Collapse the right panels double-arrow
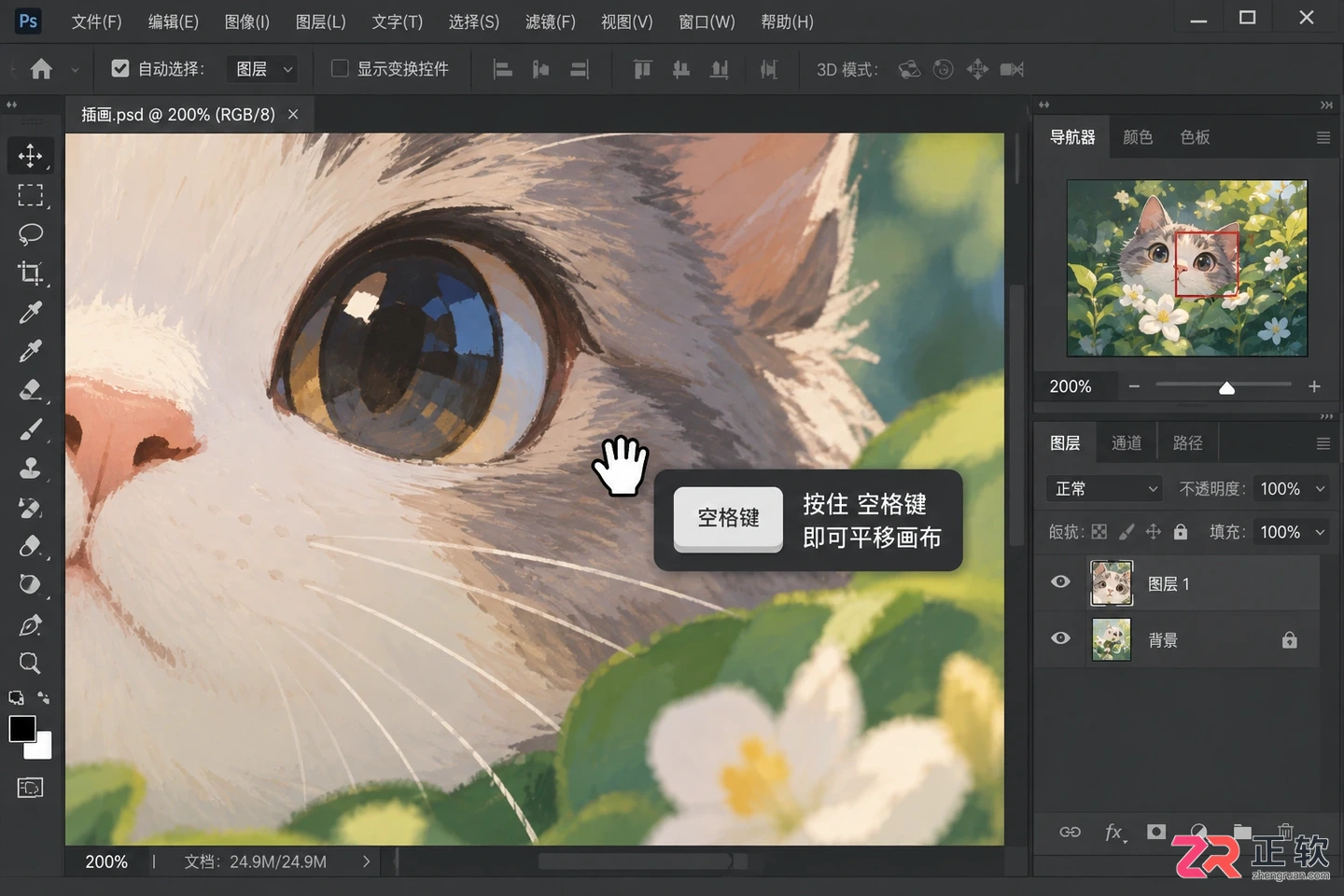 click(x=1326, y=105)
